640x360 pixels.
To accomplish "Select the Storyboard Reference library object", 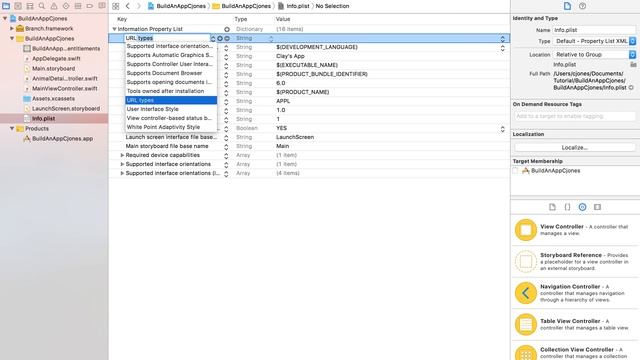I will pyautogui.click(x=575, y=261).
